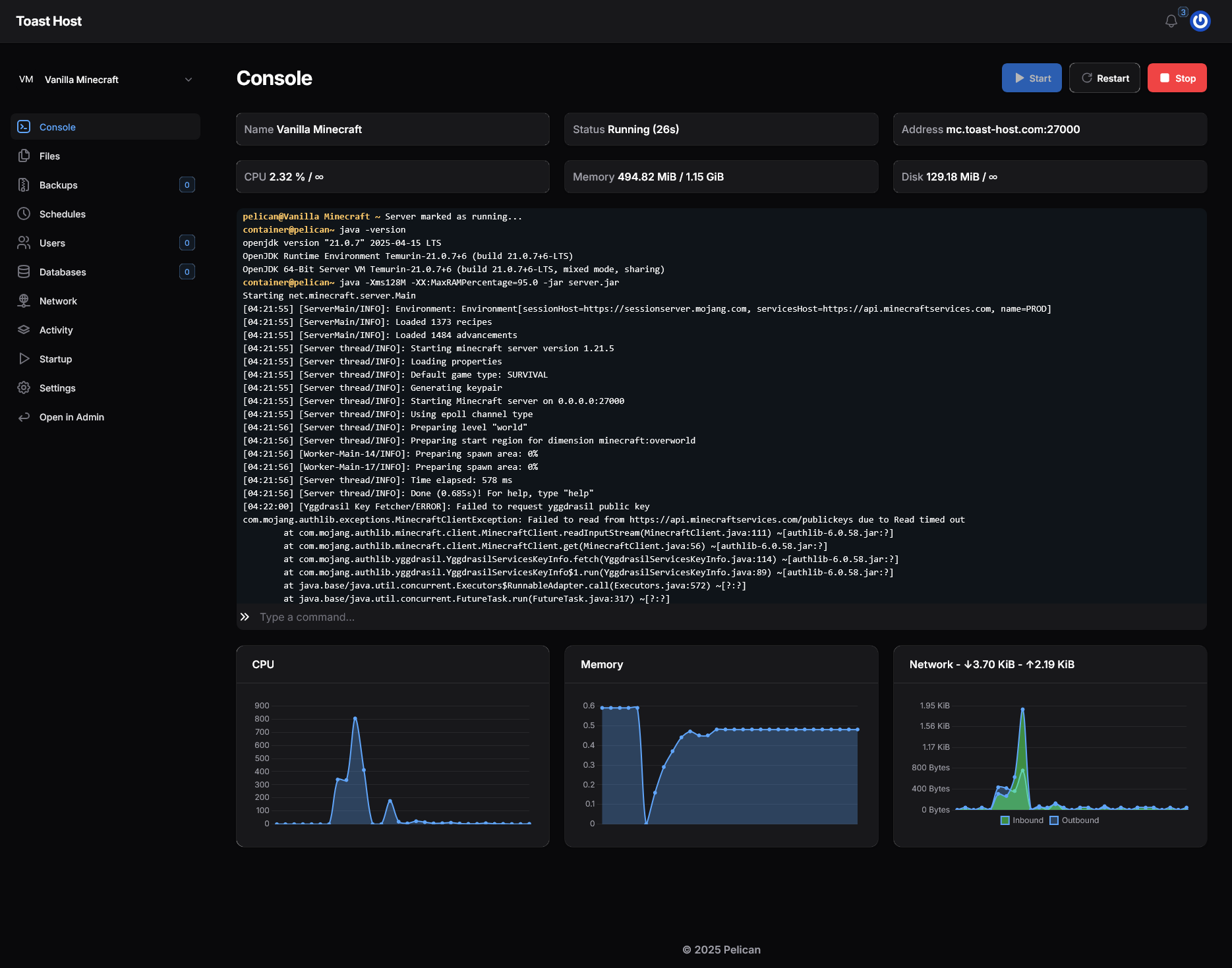Toggle Inbound series in network chart legend
The image size is (1232, 968).
click(x=1022, y=820)
